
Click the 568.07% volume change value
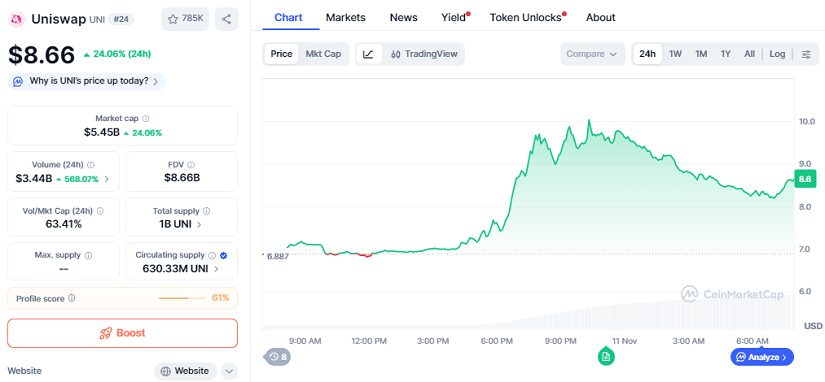pyautogui.click(x=81, y=179)
